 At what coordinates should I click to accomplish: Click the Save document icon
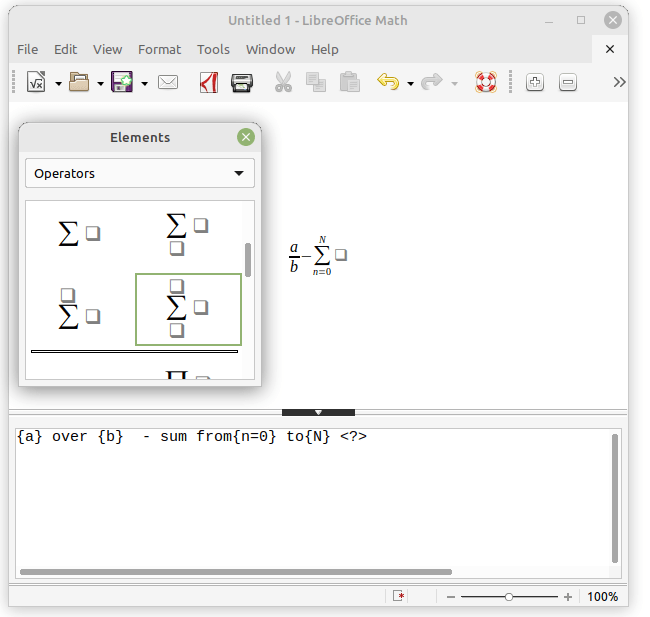coord(122,83)
